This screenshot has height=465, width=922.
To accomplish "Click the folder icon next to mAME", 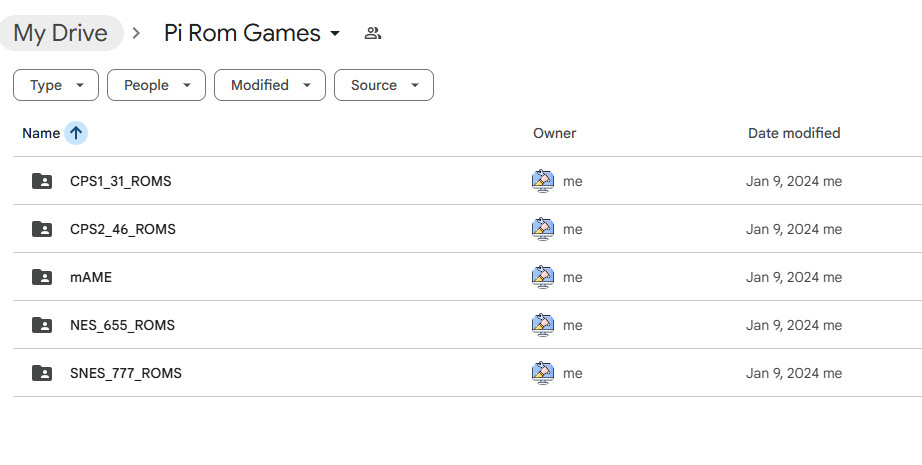I will (x=42, y=277).
